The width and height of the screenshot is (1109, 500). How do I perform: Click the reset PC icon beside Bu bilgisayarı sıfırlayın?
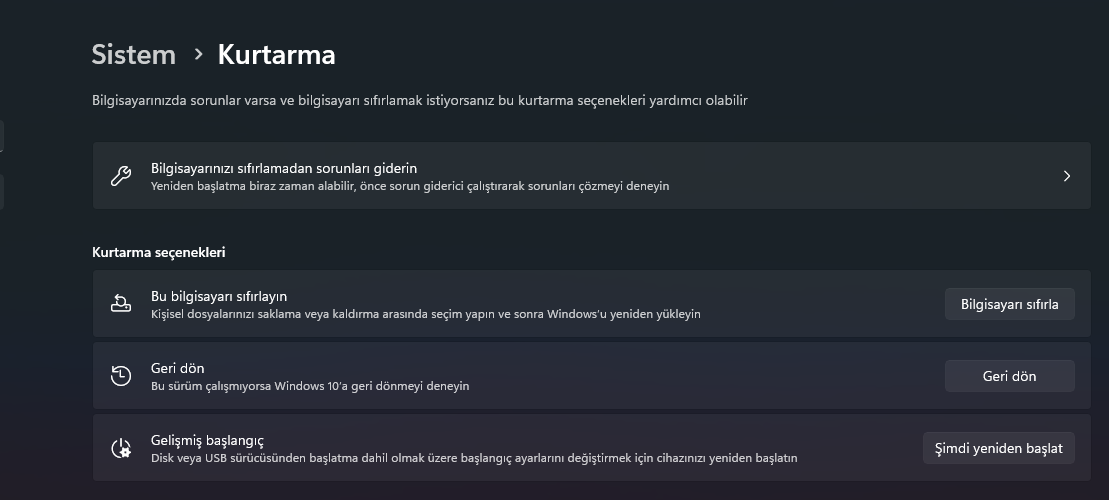point(121,304)
